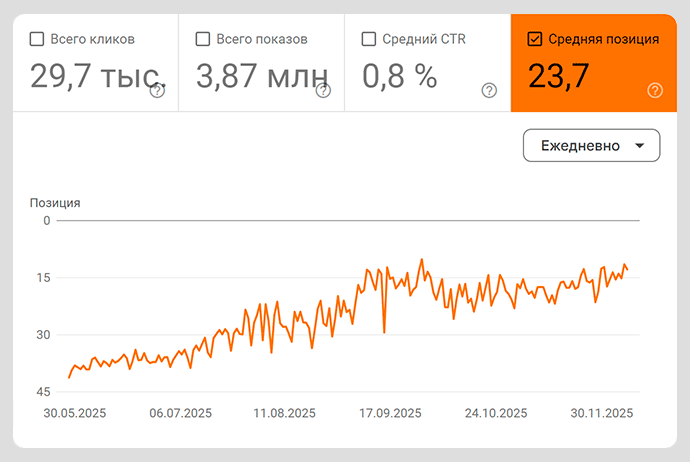This screenshot has width=690, height=462.
Task: Click the 11.08.2025 axis date
Action: (x=285, y=412)
